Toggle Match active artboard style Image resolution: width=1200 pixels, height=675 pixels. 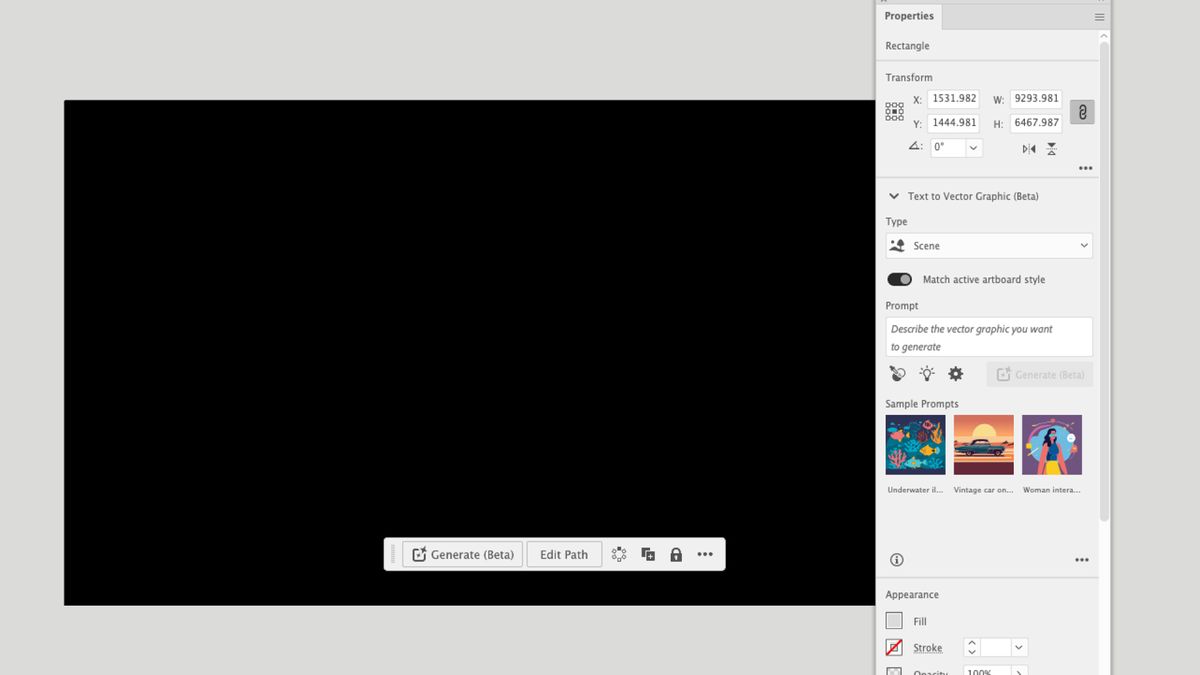click(x=899, y=278)
